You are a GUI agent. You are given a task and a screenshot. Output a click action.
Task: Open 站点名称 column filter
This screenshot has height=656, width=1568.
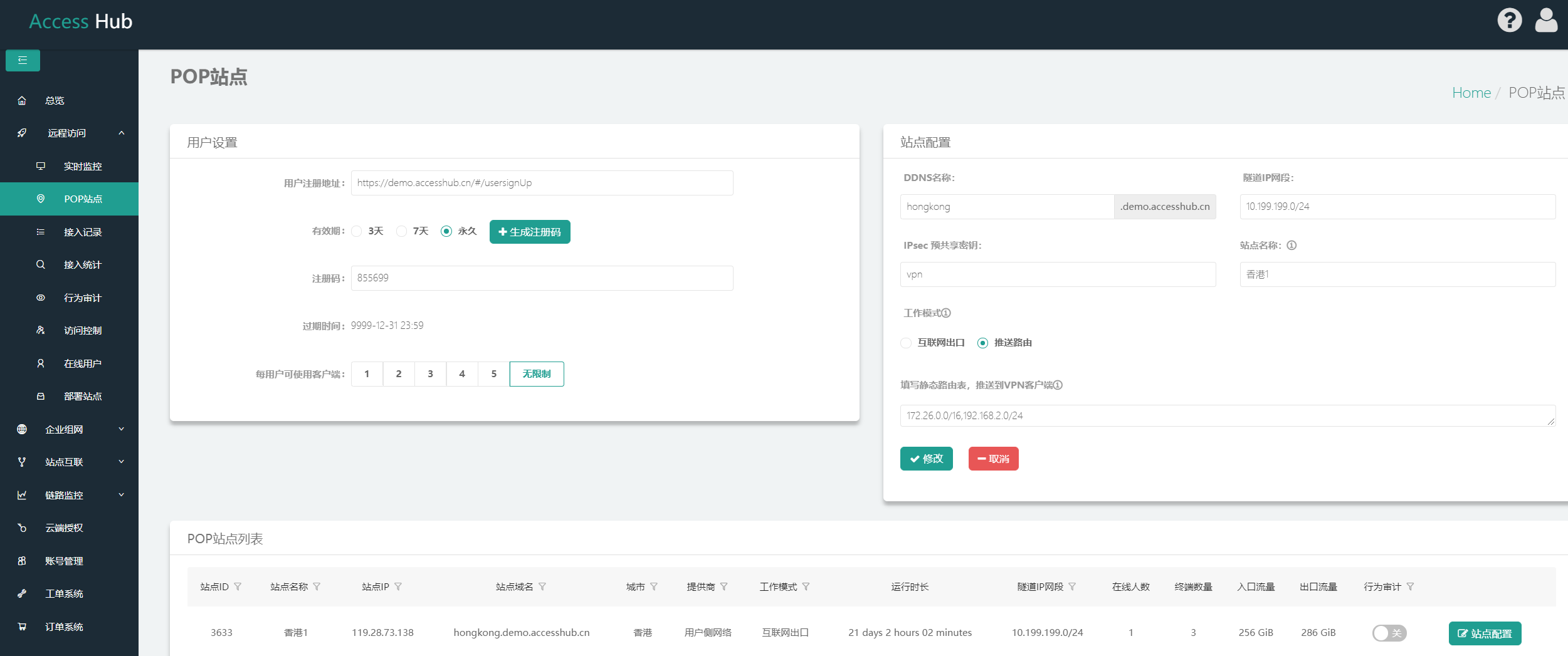(x=317, y=586)
